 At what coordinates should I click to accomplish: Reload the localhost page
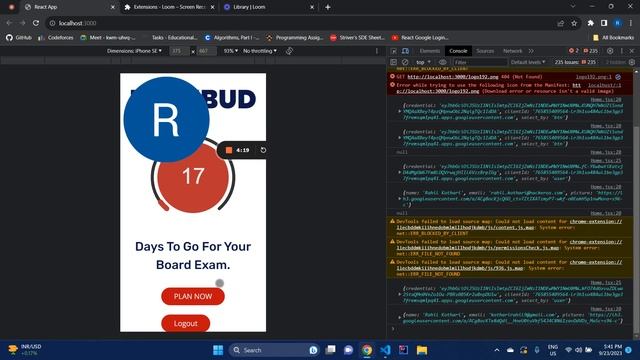36,23
